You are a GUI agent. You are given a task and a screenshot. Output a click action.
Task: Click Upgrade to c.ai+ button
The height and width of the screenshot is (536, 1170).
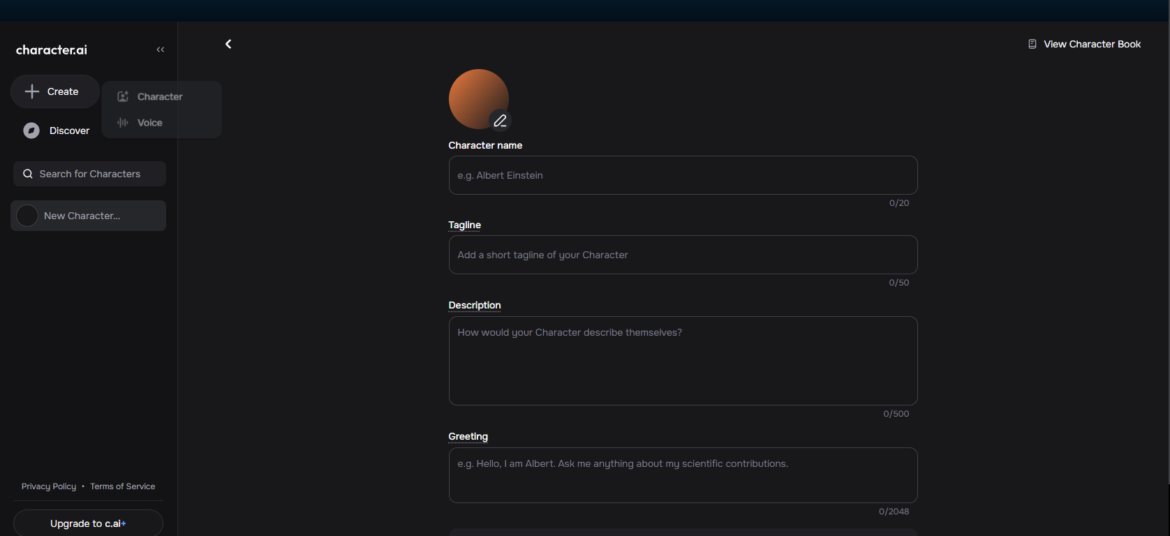tap(88, 523)
